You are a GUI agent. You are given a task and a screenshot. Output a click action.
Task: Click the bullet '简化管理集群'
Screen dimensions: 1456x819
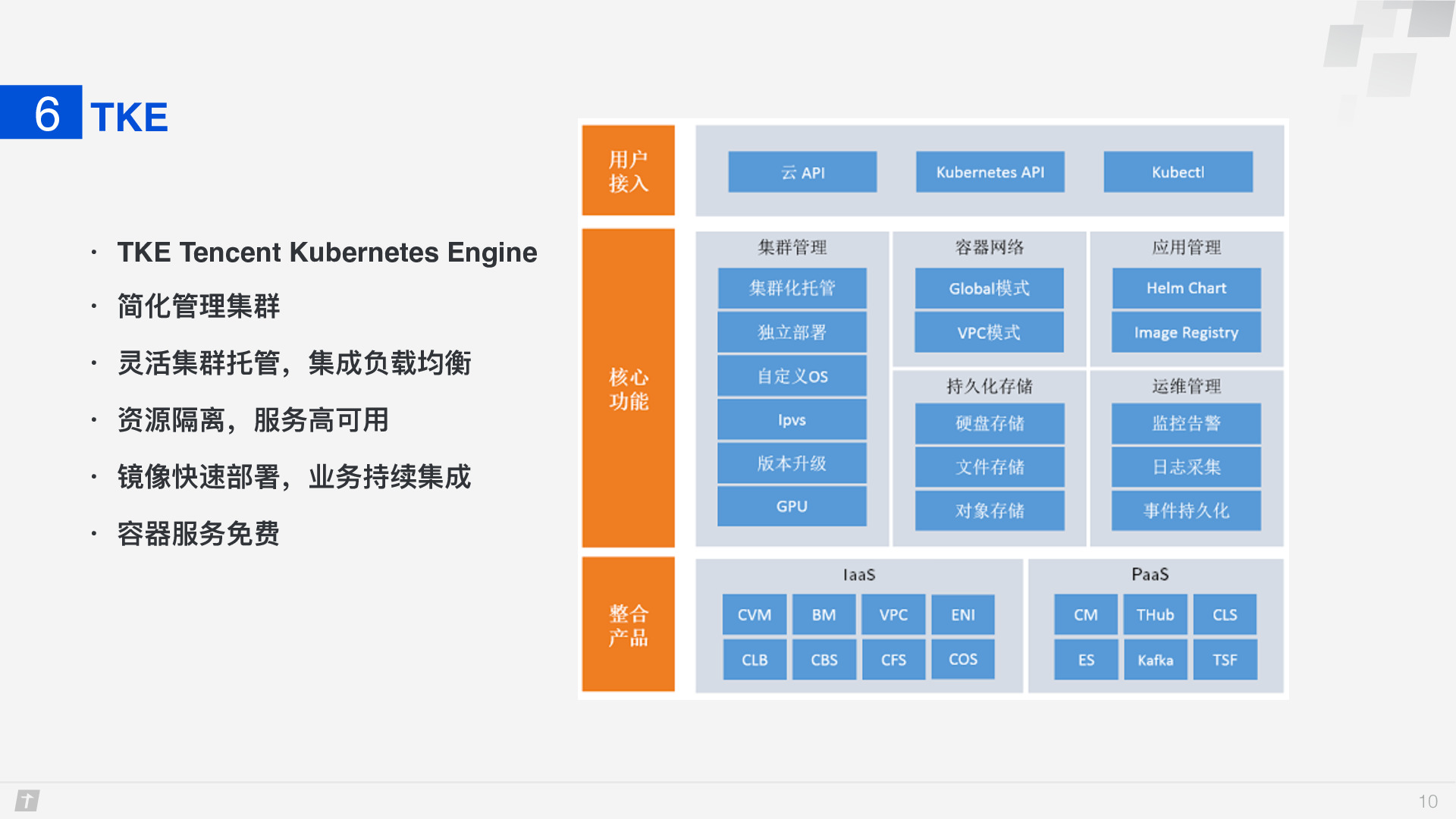click(x=199, y=306)
